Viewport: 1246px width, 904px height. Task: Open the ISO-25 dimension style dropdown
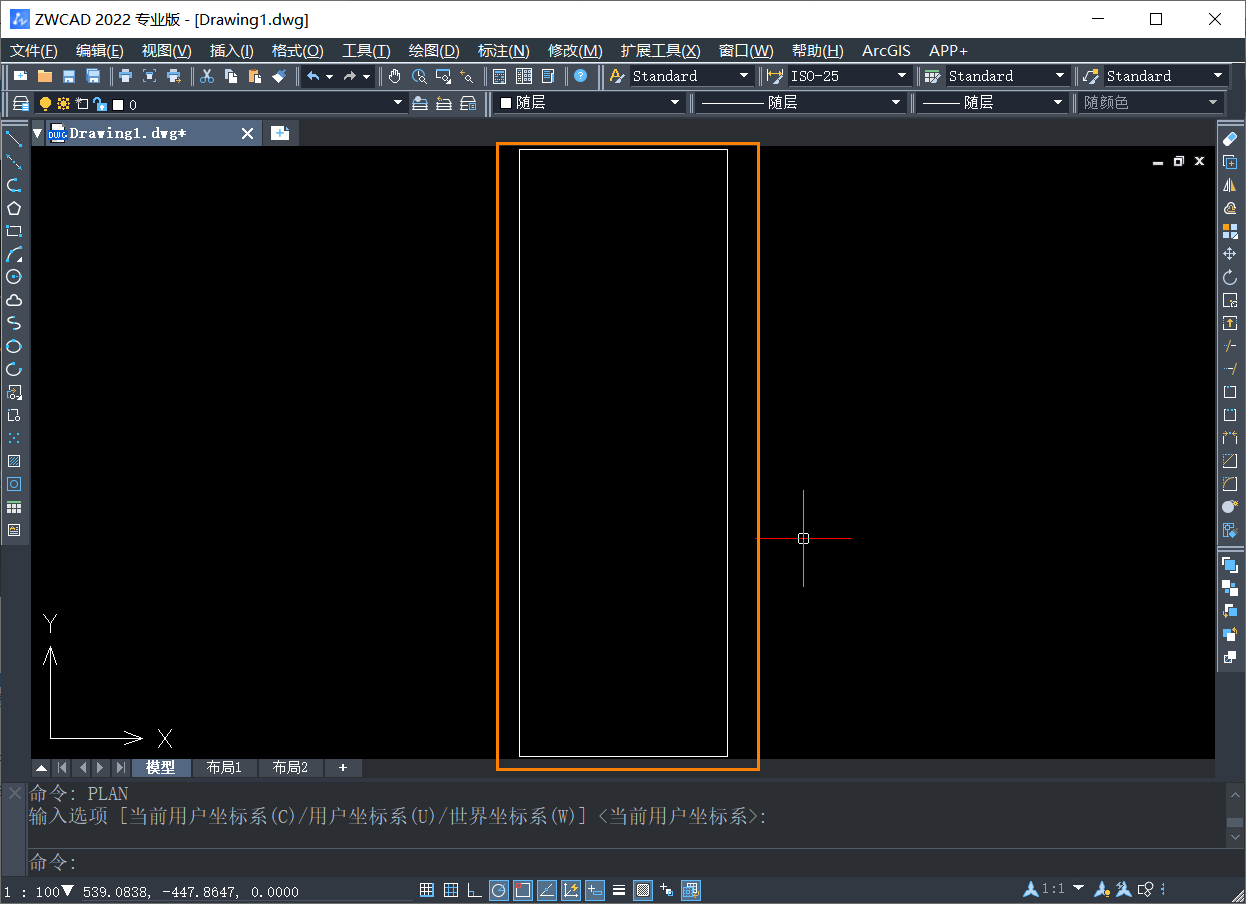pos(848,76)
